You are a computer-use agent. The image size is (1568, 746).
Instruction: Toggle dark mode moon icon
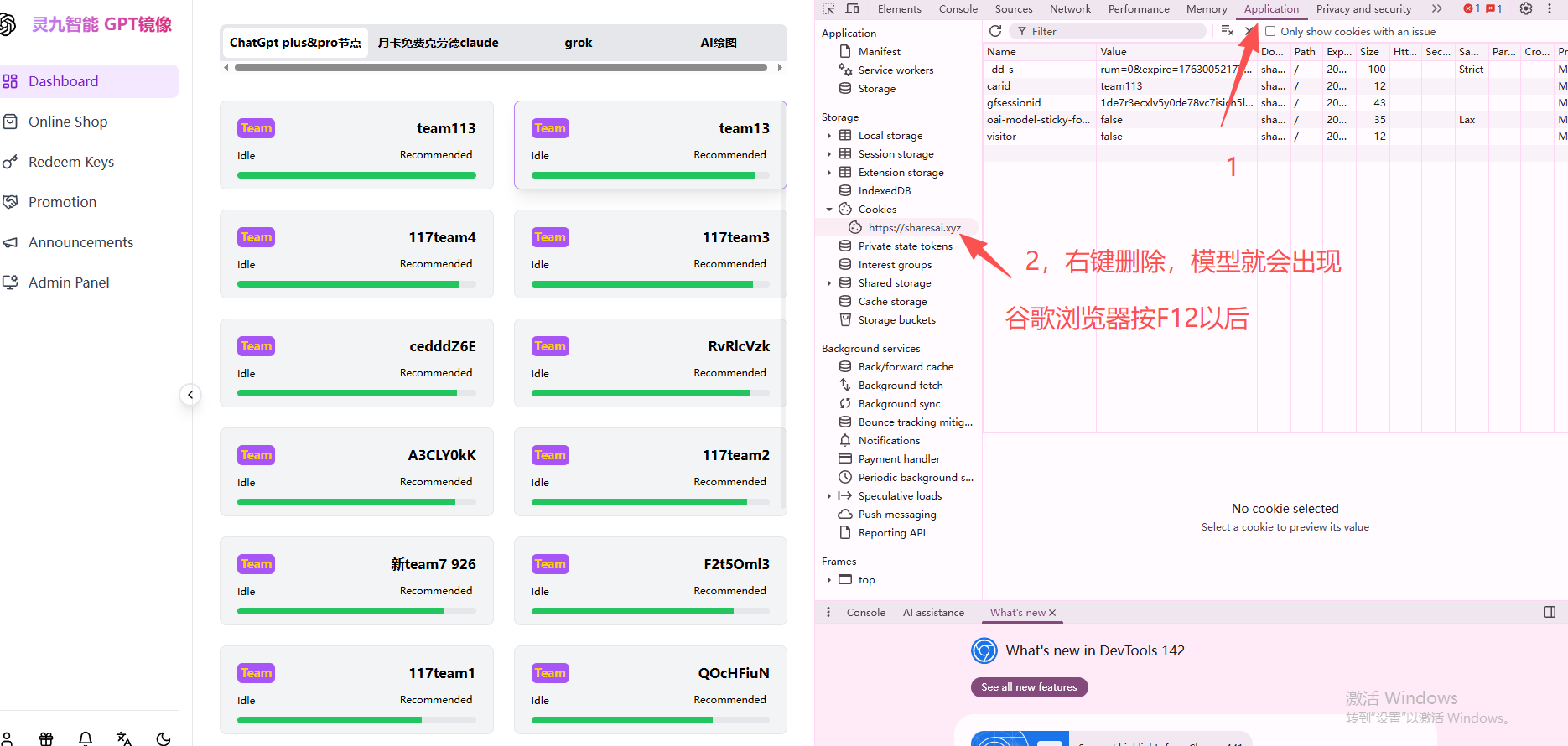click(164, 738)
